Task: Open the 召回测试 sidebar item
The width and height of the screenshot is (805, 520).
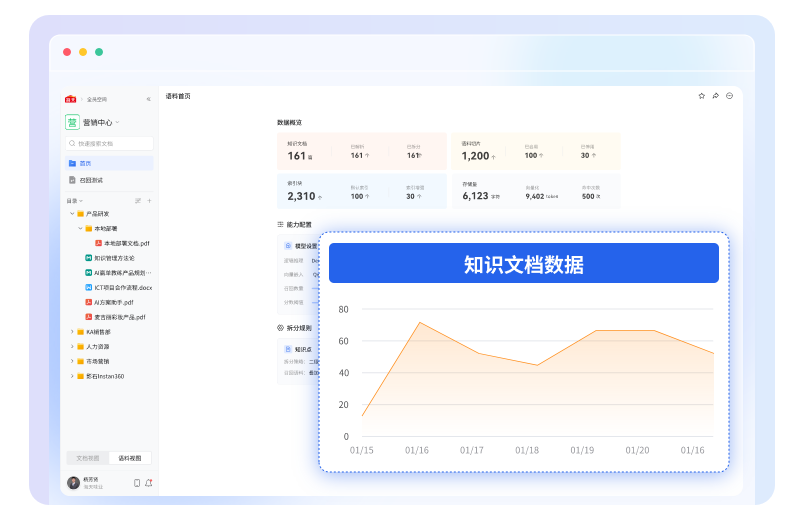Action: [x=109, y=180]
